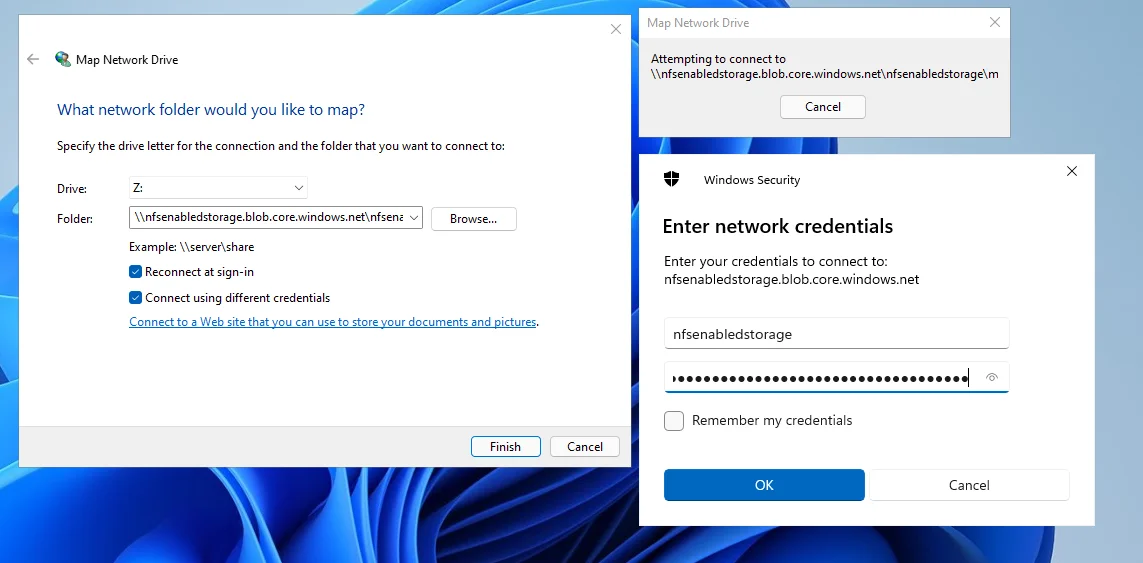Toggle Reconnect at sign-in checkbox
Viewport: 1143px width, 563px height.
(136, 272)
